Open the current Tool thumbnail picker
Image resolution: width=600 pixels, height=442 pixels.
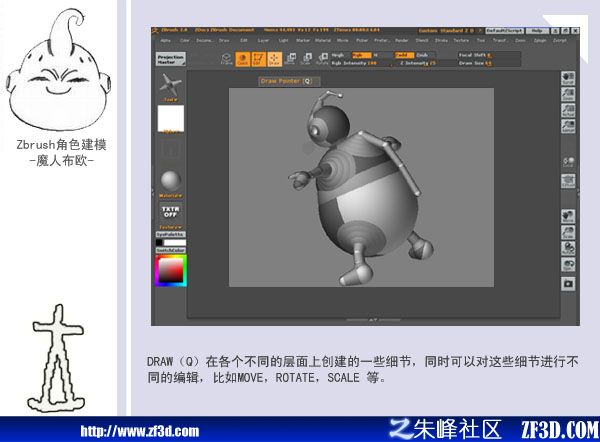point(171,86)
